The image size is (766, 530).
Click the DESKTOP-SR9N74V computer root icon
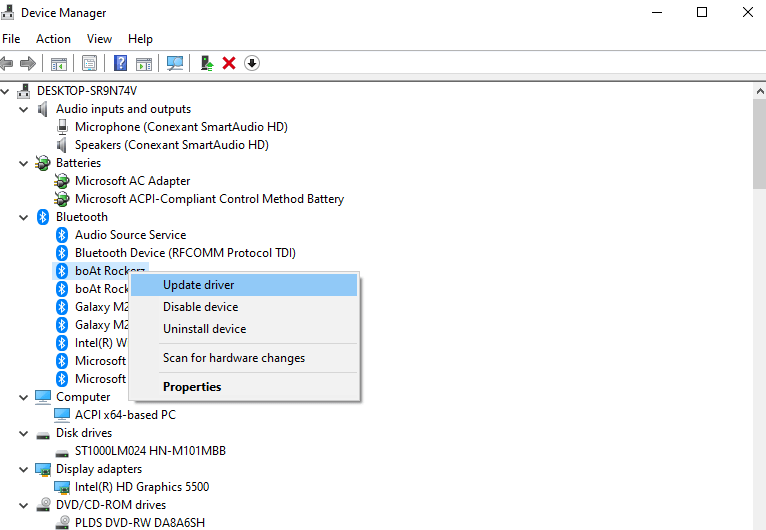coord(23,91)
